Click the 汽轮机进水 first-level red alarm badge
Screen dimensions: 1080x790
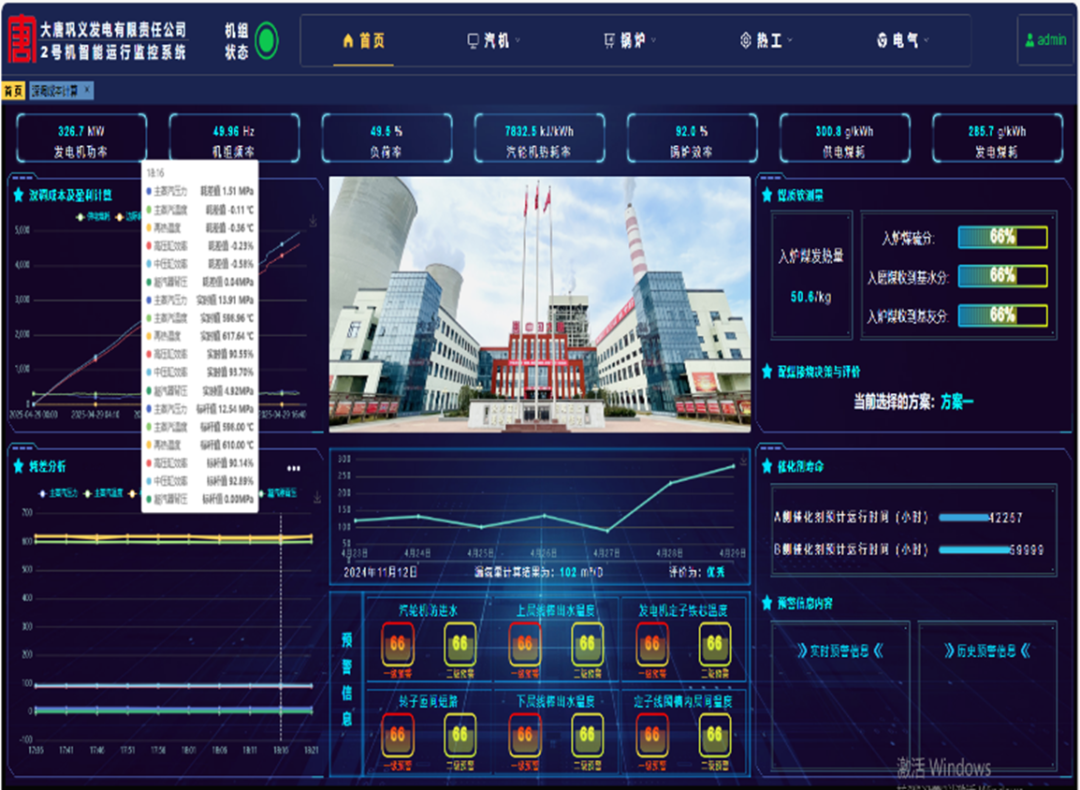397,644
